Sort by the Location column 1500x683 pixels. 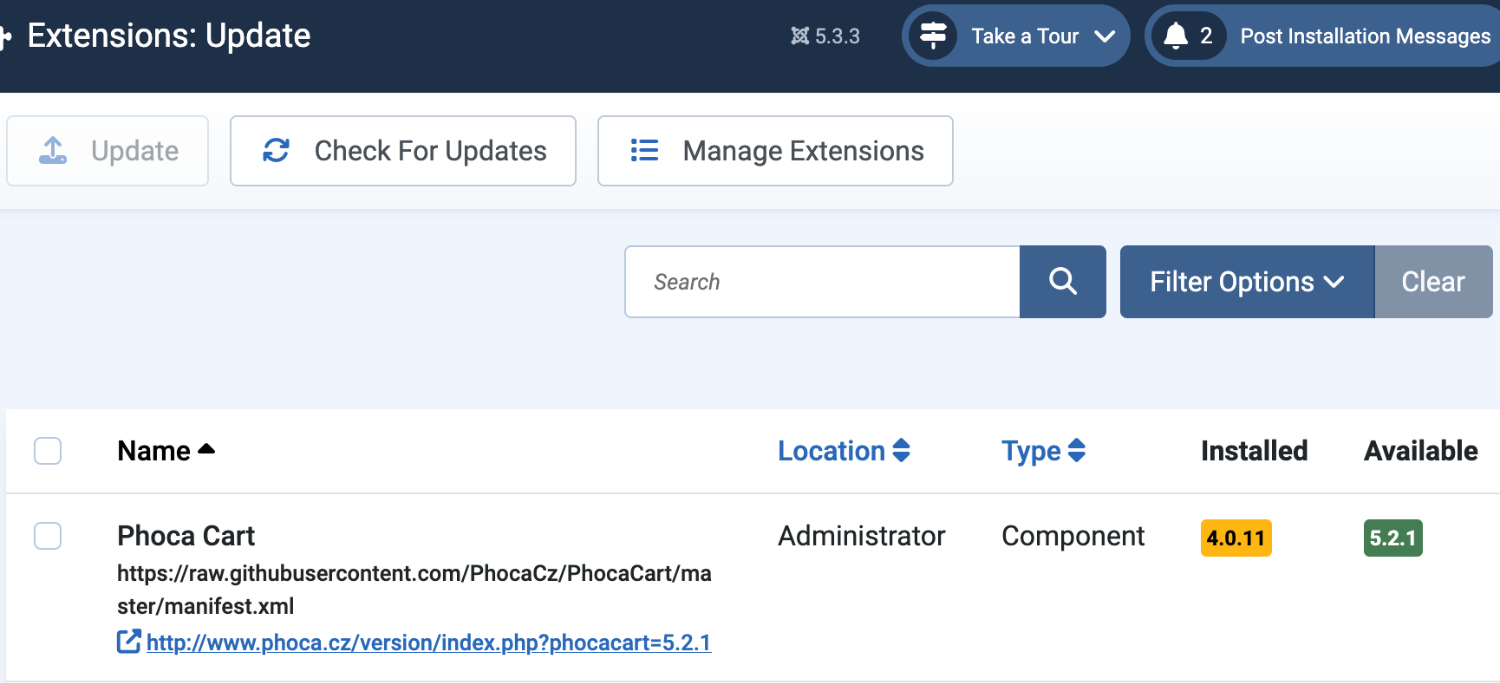[x=843, y=451]
